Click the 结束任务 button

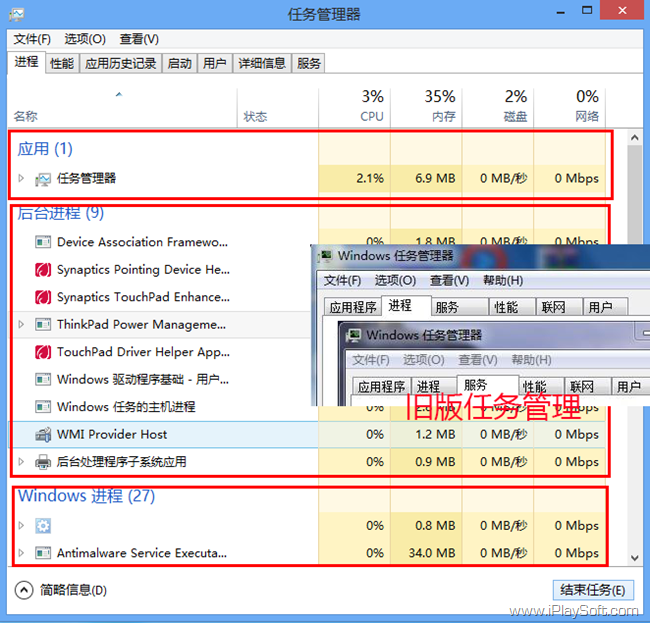pyautogui.click(x=593, y=590)
